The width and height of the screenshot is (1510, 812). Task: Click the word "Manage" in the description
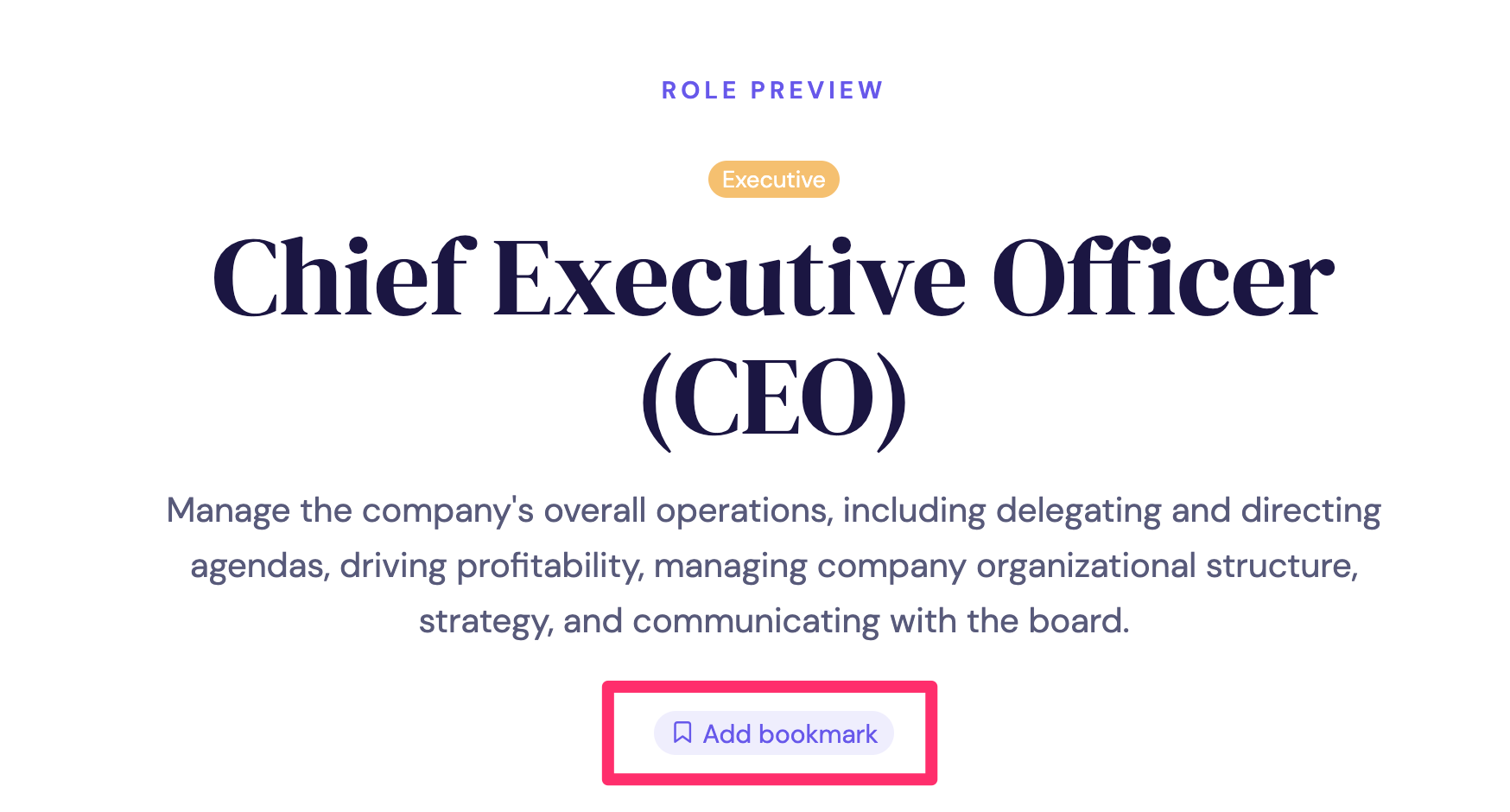point(228,511)
